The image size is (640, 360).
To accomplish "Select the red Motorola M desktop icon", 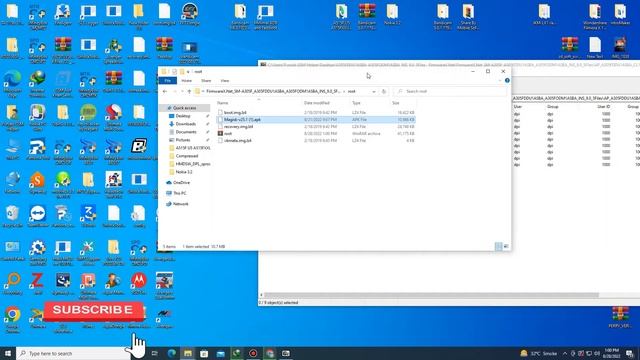I will (139, 284).
